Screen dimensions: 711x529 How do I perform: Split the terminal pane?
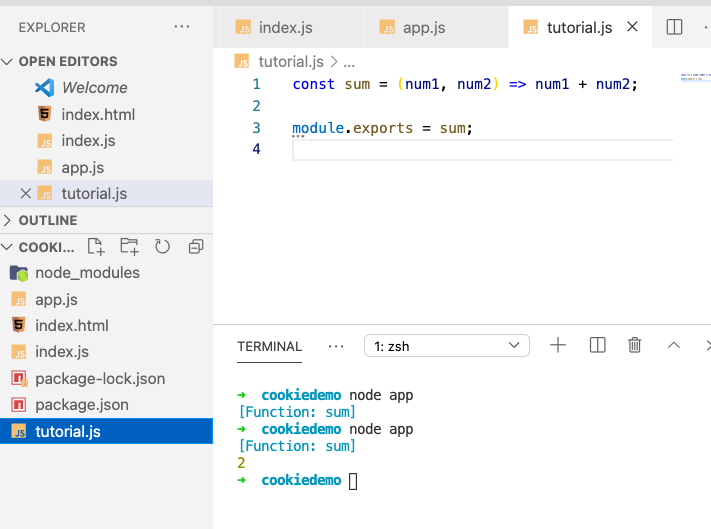[597, 345]
